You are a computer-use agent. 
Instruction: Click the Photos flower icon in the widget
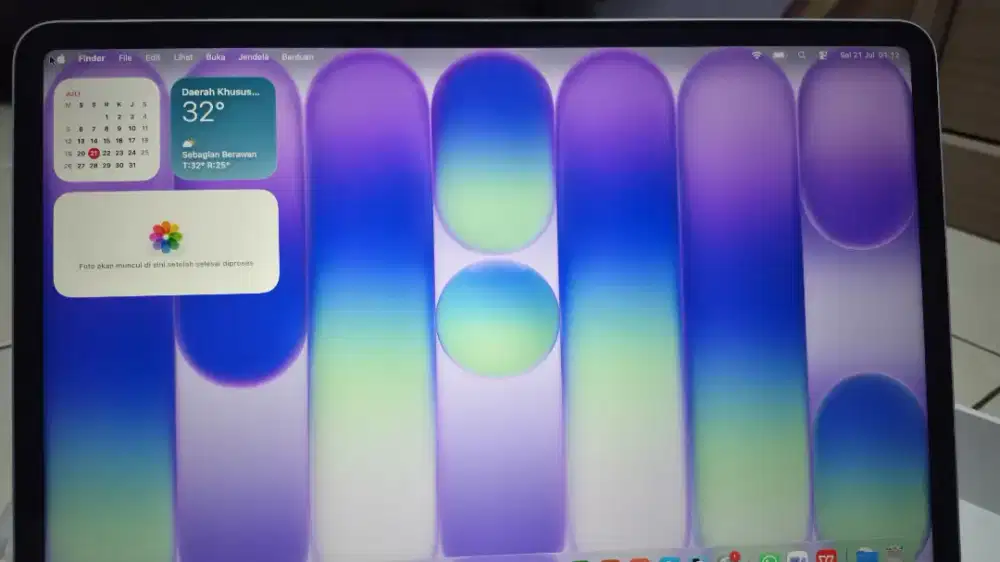click(x=166, y=237)
